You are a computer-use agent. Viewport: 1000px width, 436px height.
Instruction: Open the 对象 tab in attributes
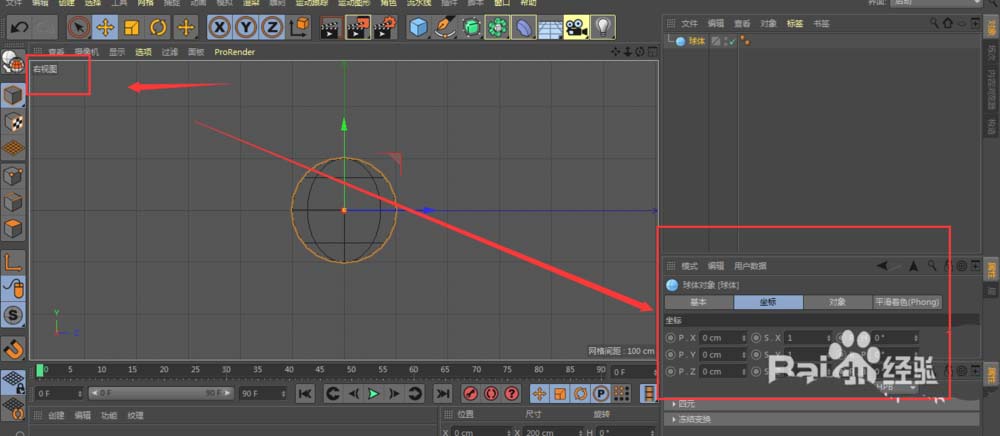[837, 301]
